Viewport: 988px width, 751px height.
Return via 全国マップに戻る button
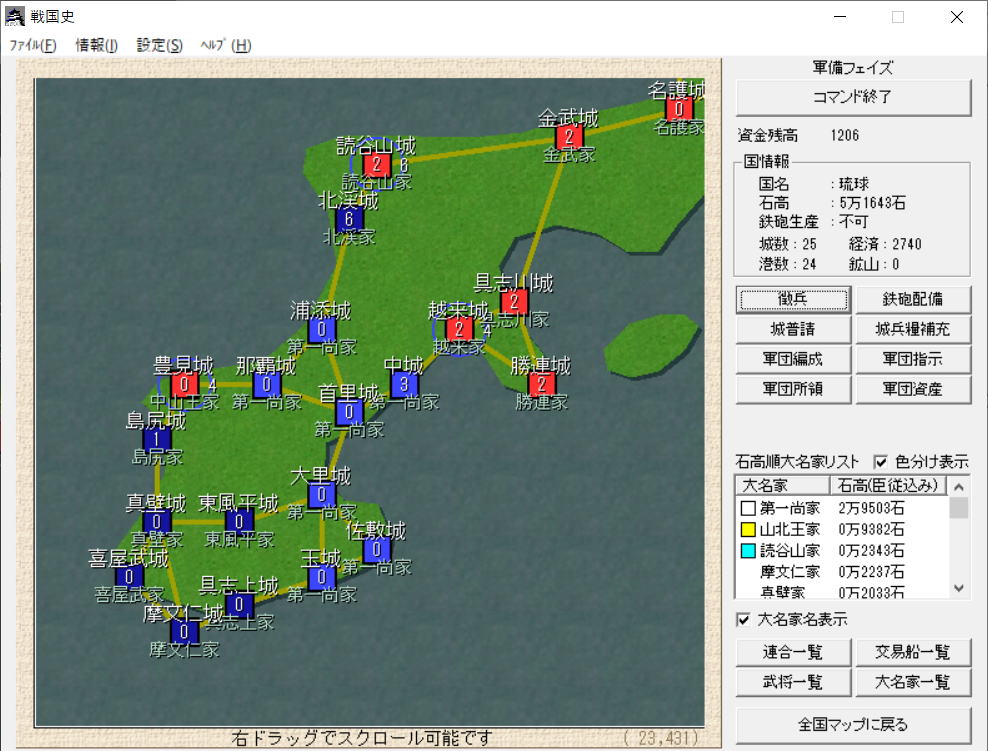(x=853, y=724)
